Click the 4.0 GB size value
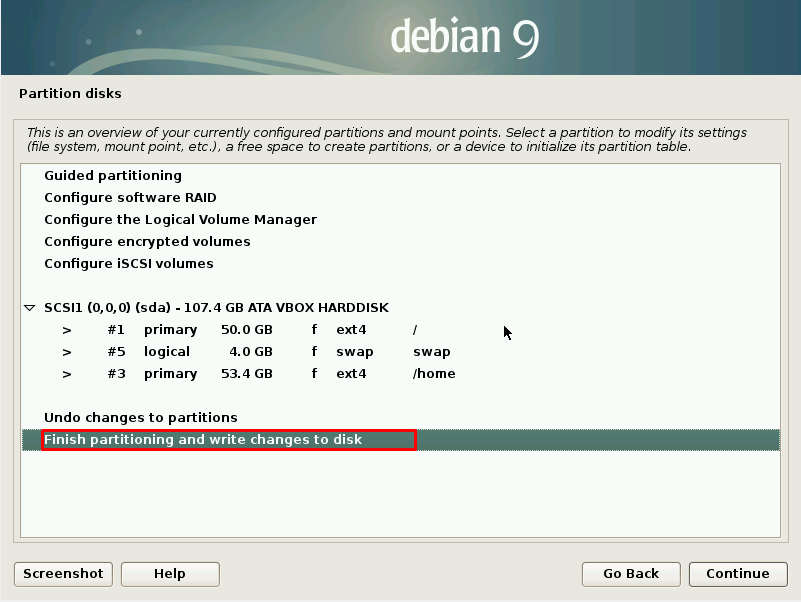The image size is (801, 602). (x=251, y=352)
